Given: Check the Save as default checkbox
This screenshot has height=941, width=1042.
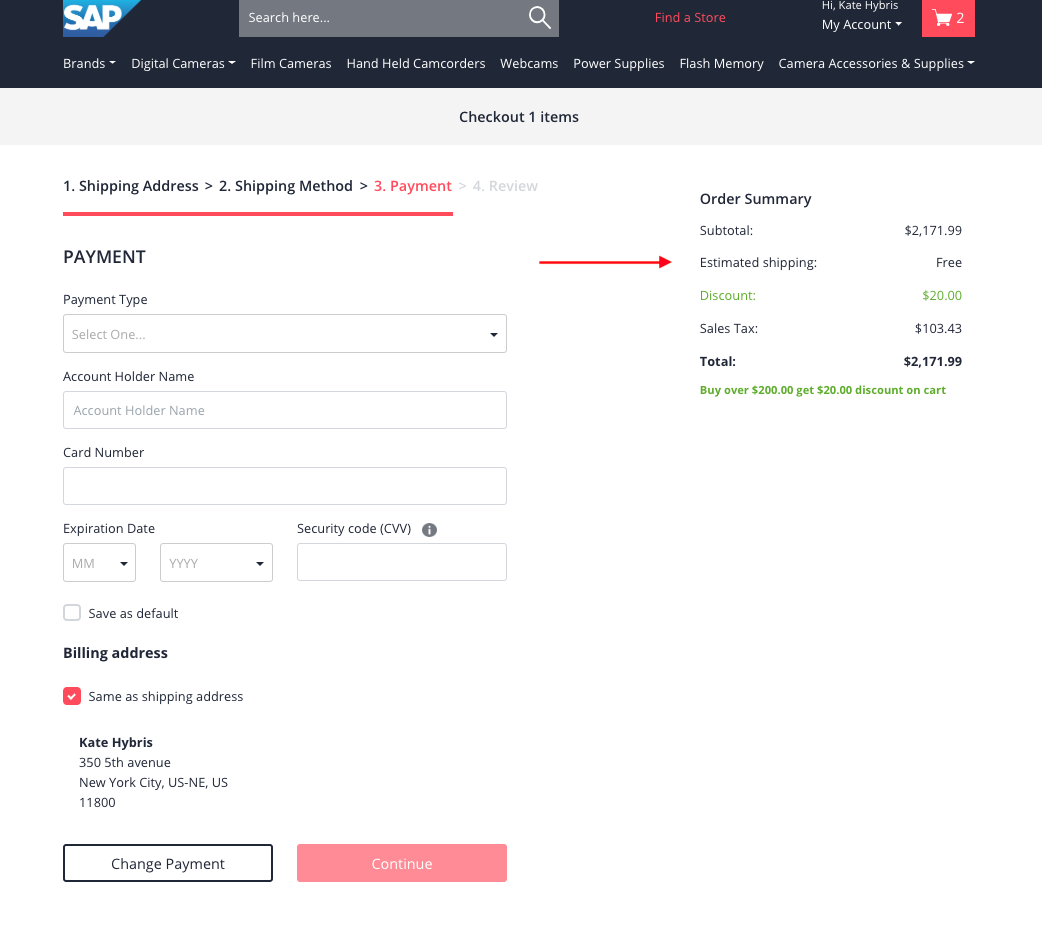Looking at the screenshot, I should pos(72,613).
